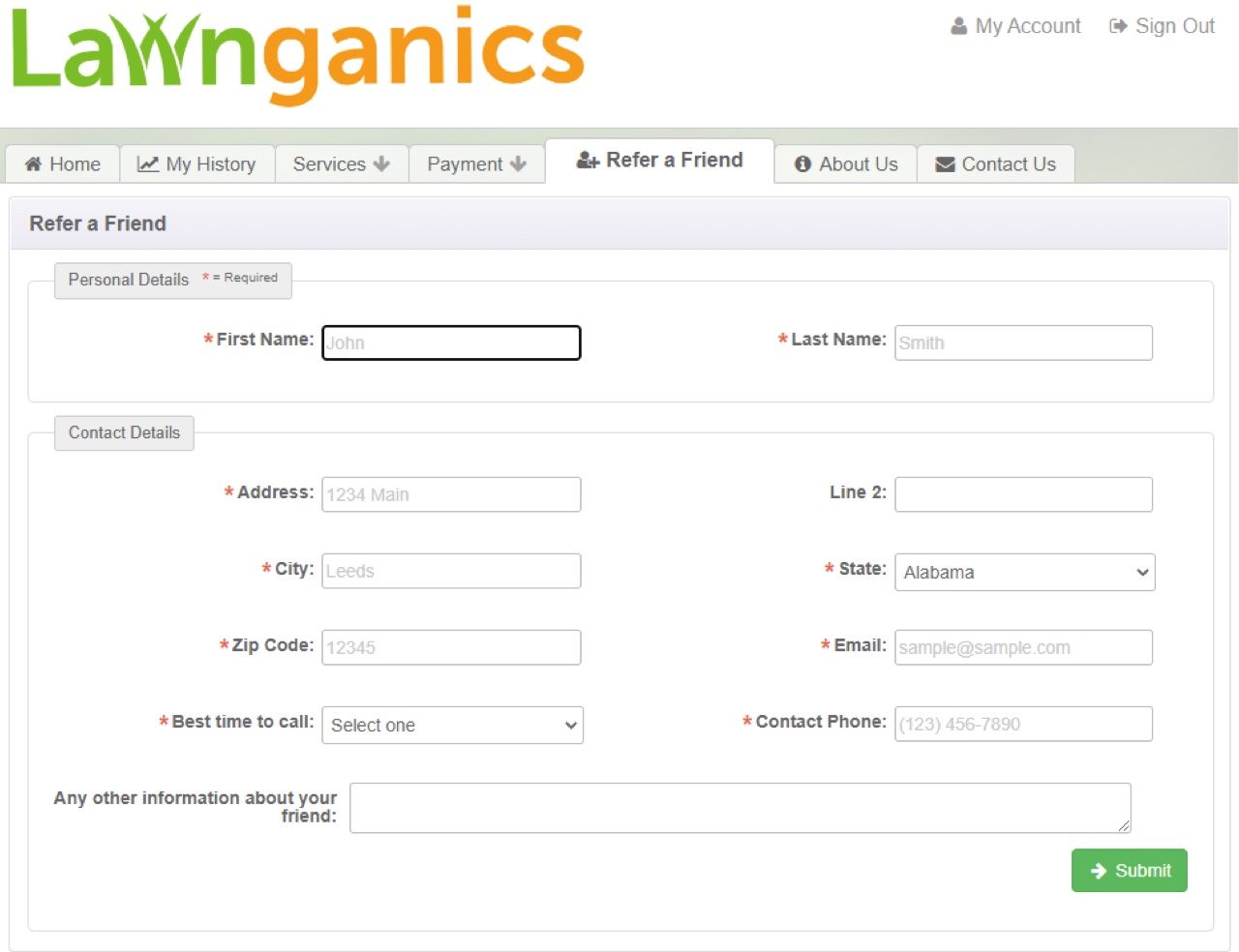Click the chart icon beside My History
Screen dimensions: 1239x952
click(x=148, y=164)
